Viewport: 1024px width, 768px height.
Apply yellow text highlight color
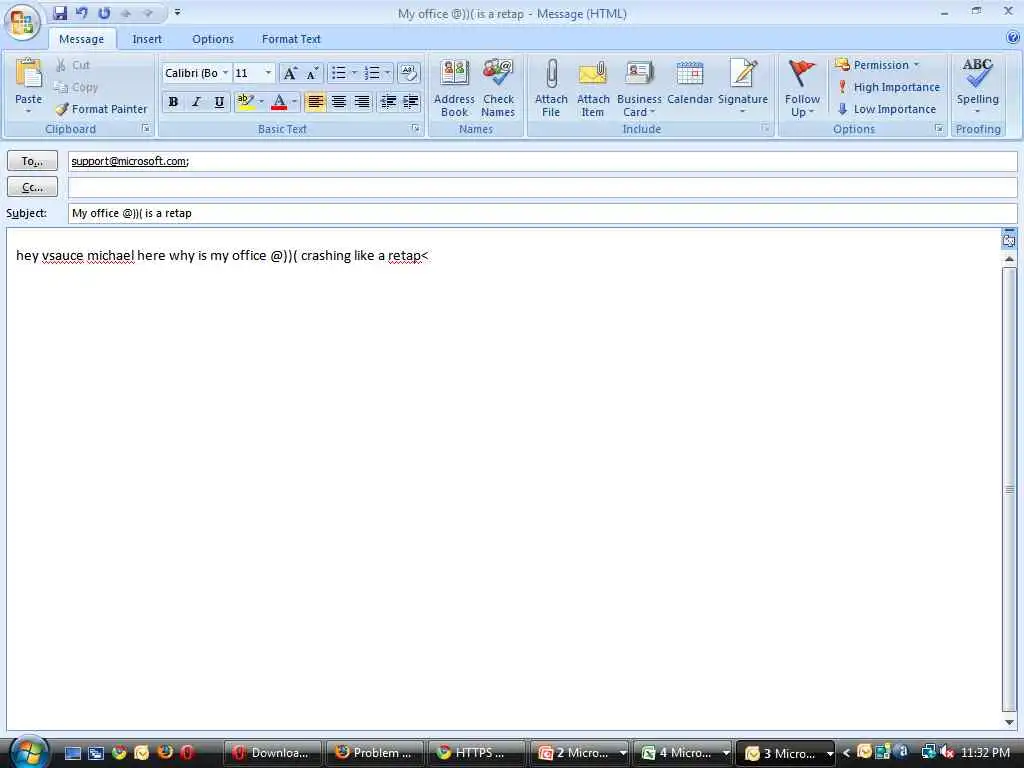click(x=246, y=102)
